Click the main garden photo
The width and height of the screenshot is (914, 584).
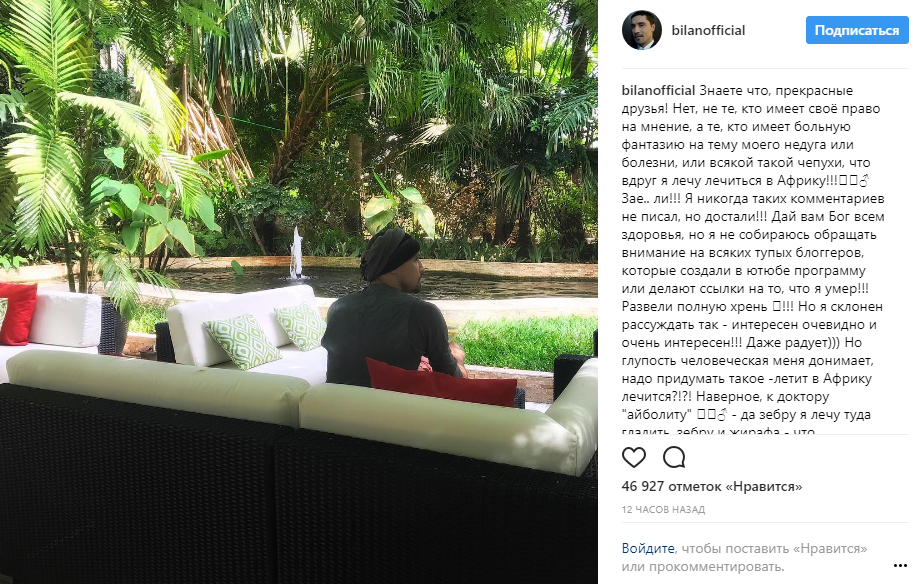298,292
